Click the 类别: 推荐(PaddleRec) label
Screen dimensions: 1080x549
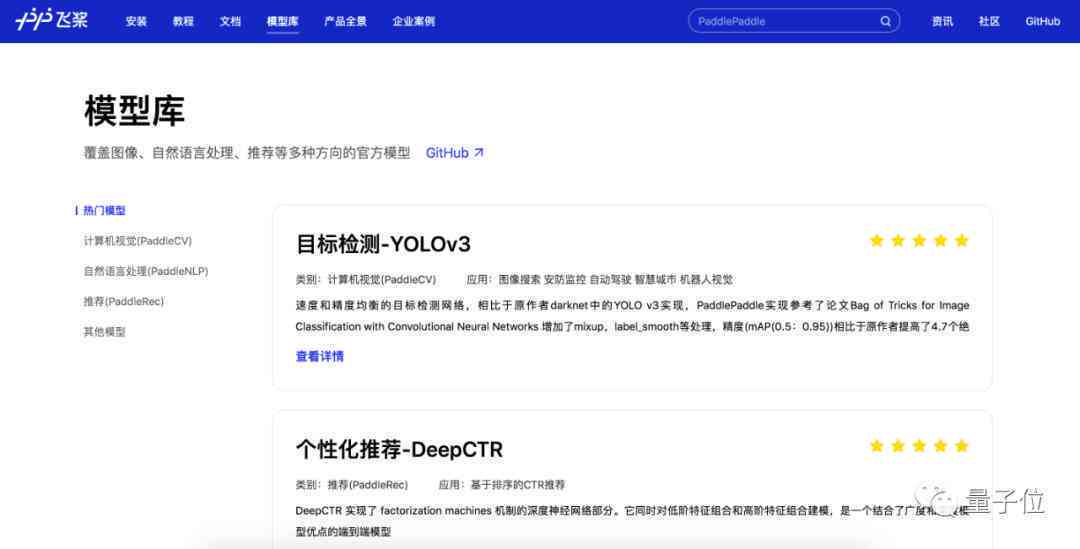(x=352, y=485)
